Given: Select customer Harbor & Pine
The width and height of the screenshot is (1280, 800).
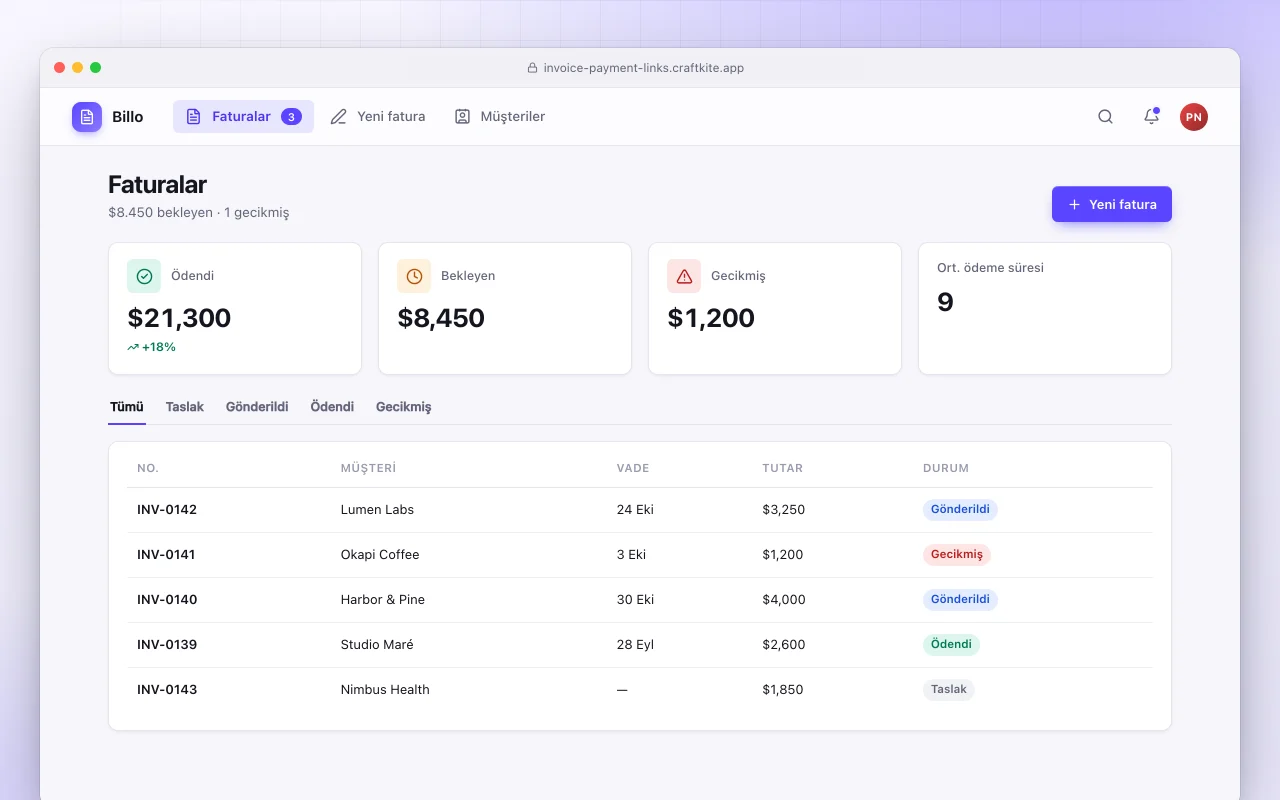Looking at the screenshot, I should (383, 600).
